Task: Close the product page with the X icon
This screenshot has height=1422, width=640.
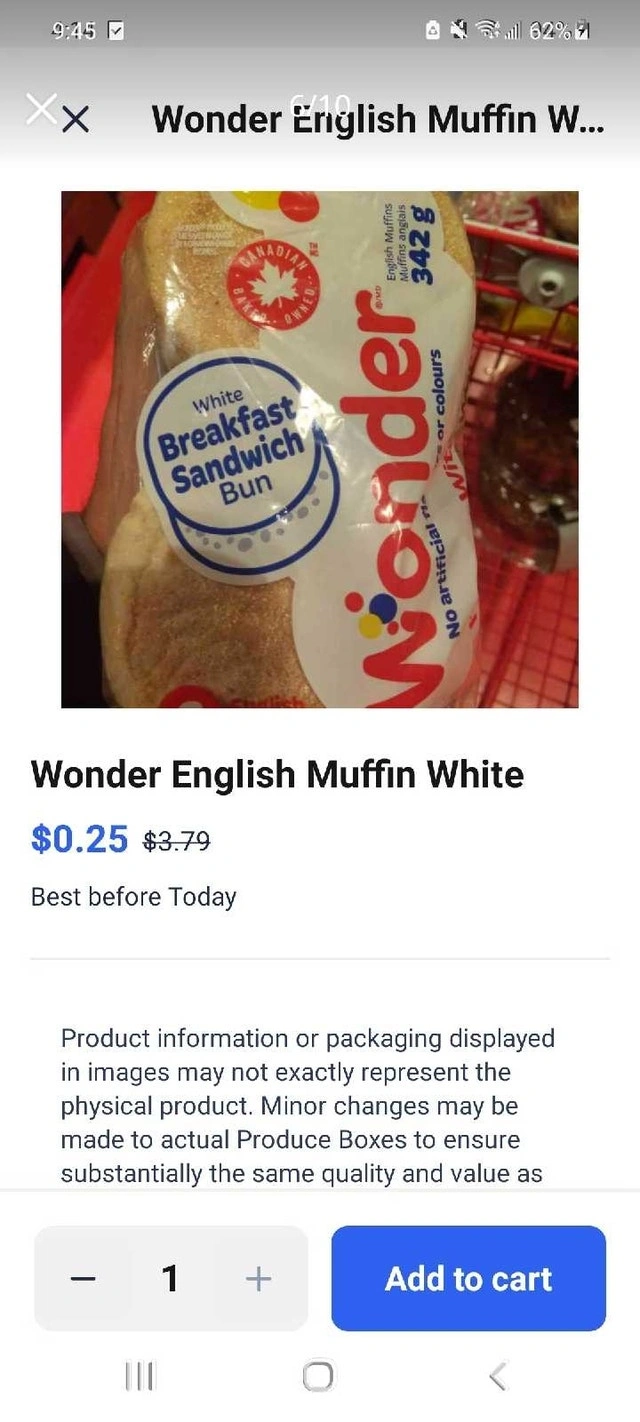Action: point(77,120)
